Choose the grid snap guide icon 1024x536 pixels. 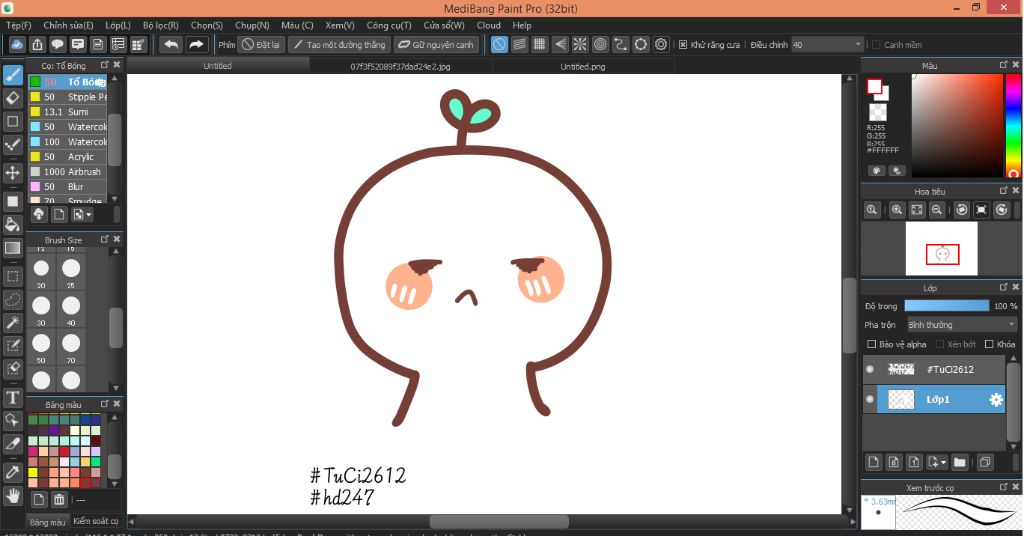tap(539, 44)
